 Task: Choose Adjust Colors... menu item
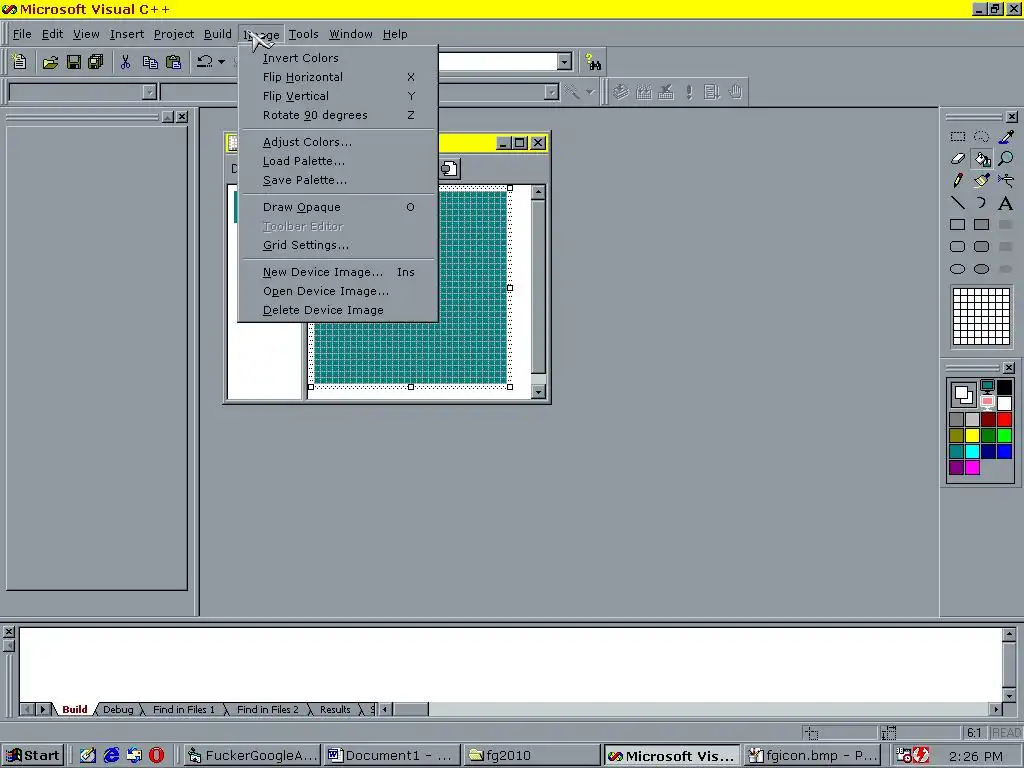point(338,142)
